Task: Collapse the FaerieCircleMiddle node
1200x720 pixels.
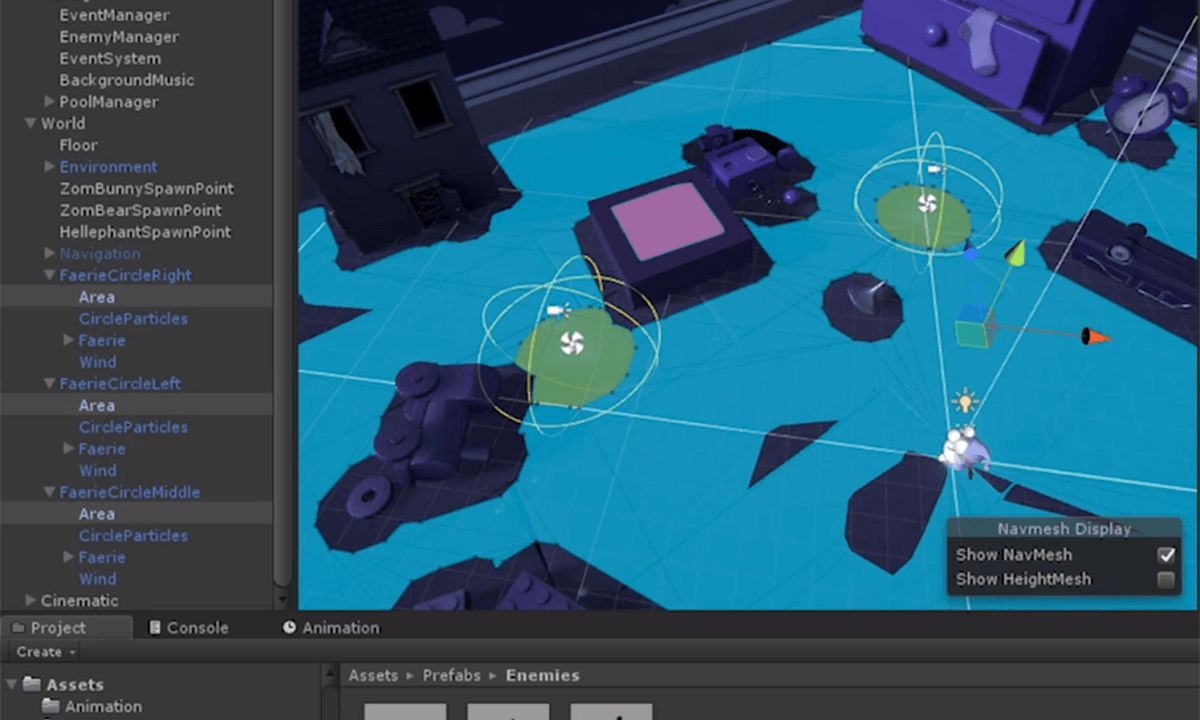Action: tap(49, 492)
